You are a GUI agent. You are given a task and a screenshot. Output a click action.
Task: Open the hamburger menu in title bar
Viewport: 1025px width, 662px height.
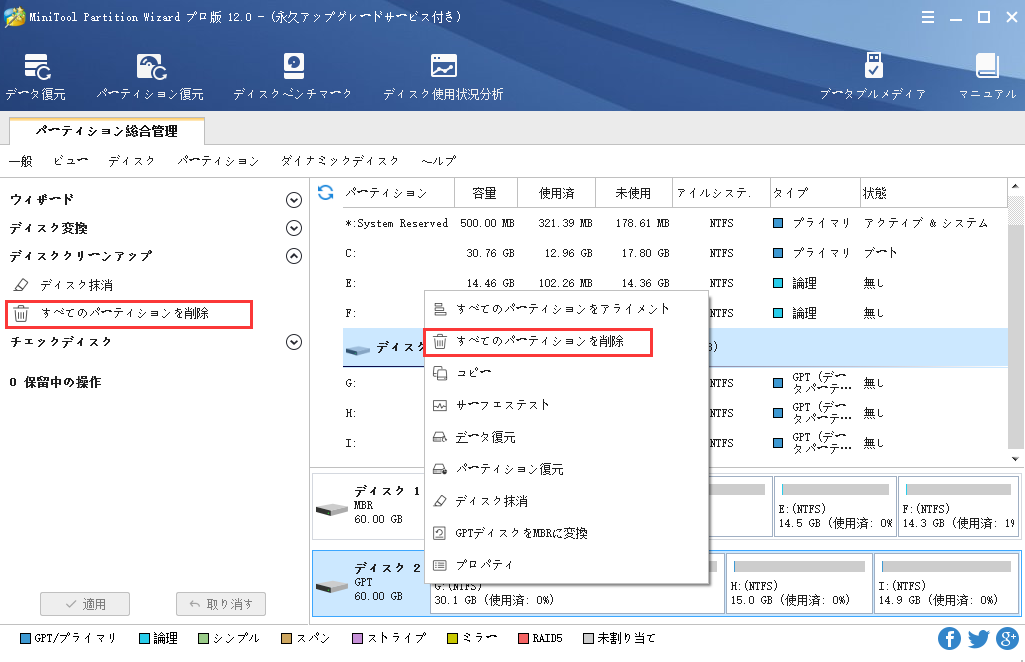click(x=928, y=18)
